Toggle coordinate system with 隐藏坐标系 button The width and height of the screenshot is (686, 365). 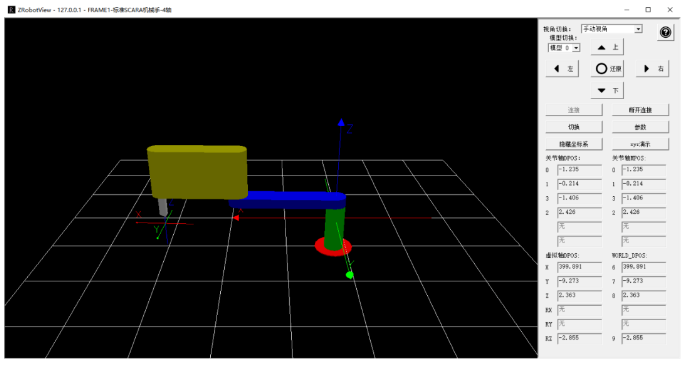coord(574,144)
